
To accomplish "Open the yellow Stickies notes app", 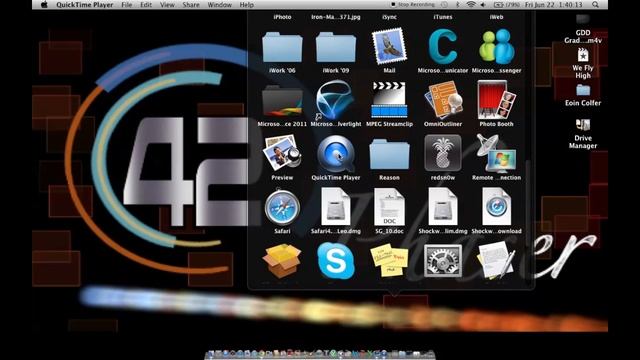I will point(389,260).
